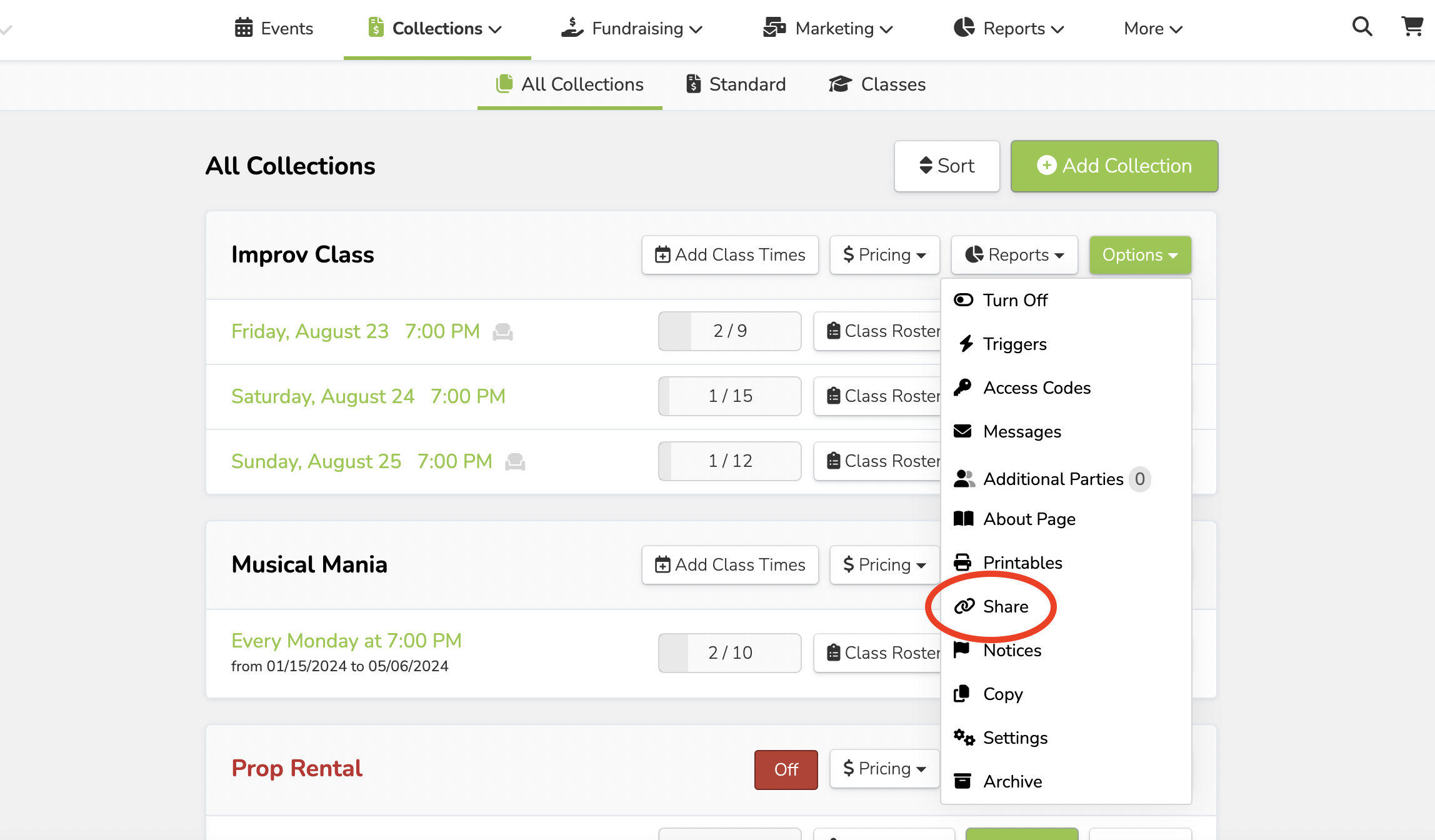Click the Triggers lightning bolt icon
1435x840 pixels.
point(966,344)
